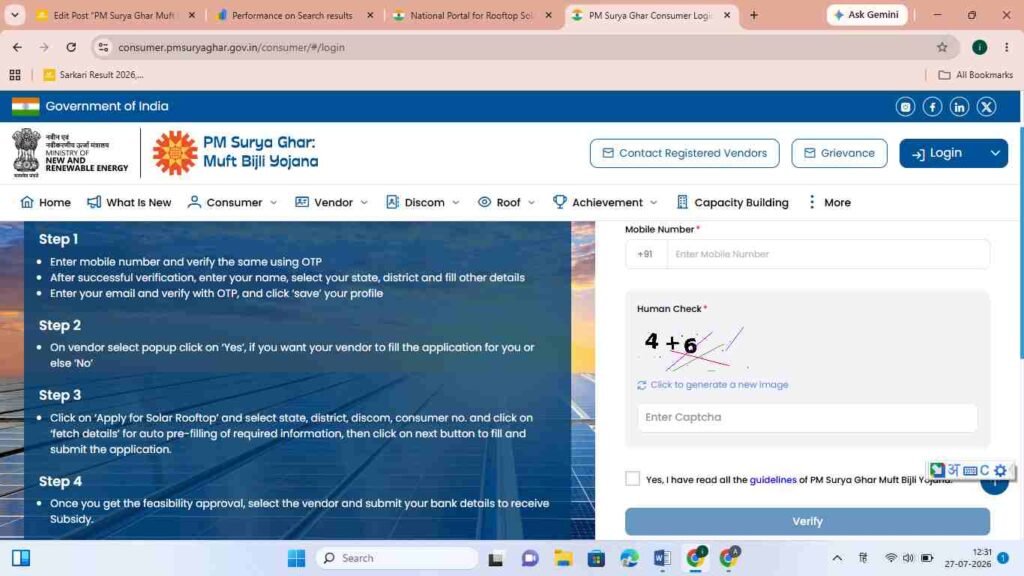Image resolution: width=1024 pixels, height=576 pixels.
Task: Switch to Performance on Search results tab
Action: click(291, 15)
